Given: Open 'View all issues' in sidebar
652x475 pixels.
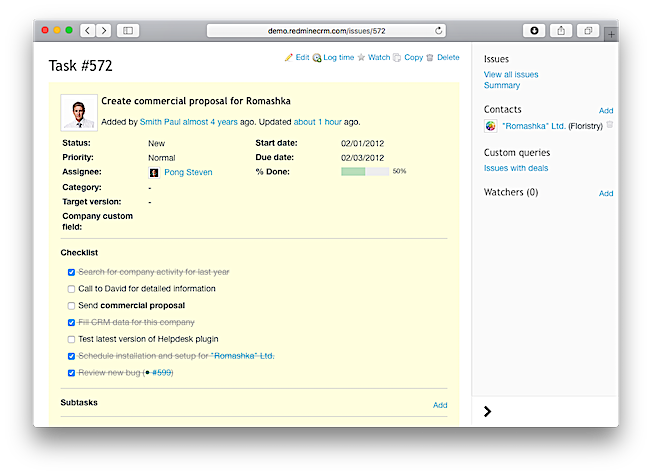Looking at the screenshot, I should 511,75.
